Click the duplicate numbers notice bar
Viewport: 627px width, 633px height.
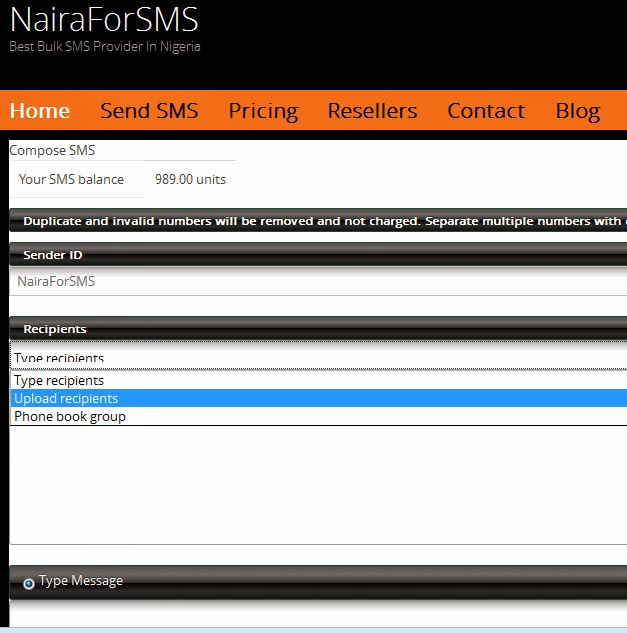(x=318, y=221)
